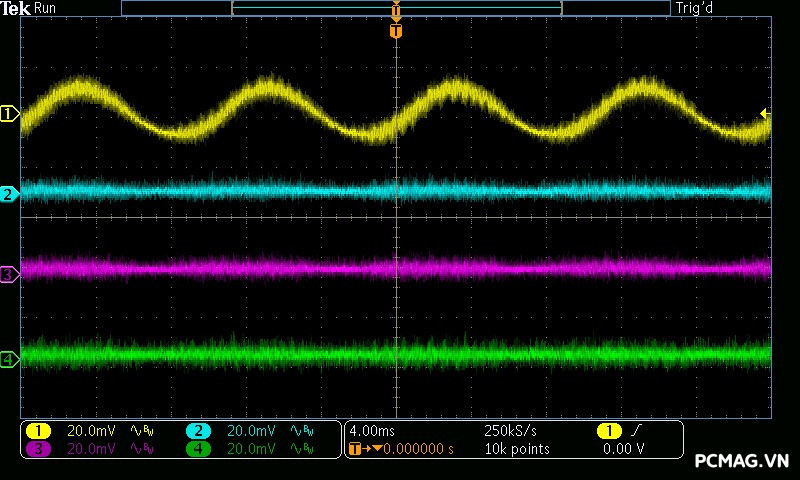
Task: Select the magenta channel 3 badge in readout
Action: (38, 449)
